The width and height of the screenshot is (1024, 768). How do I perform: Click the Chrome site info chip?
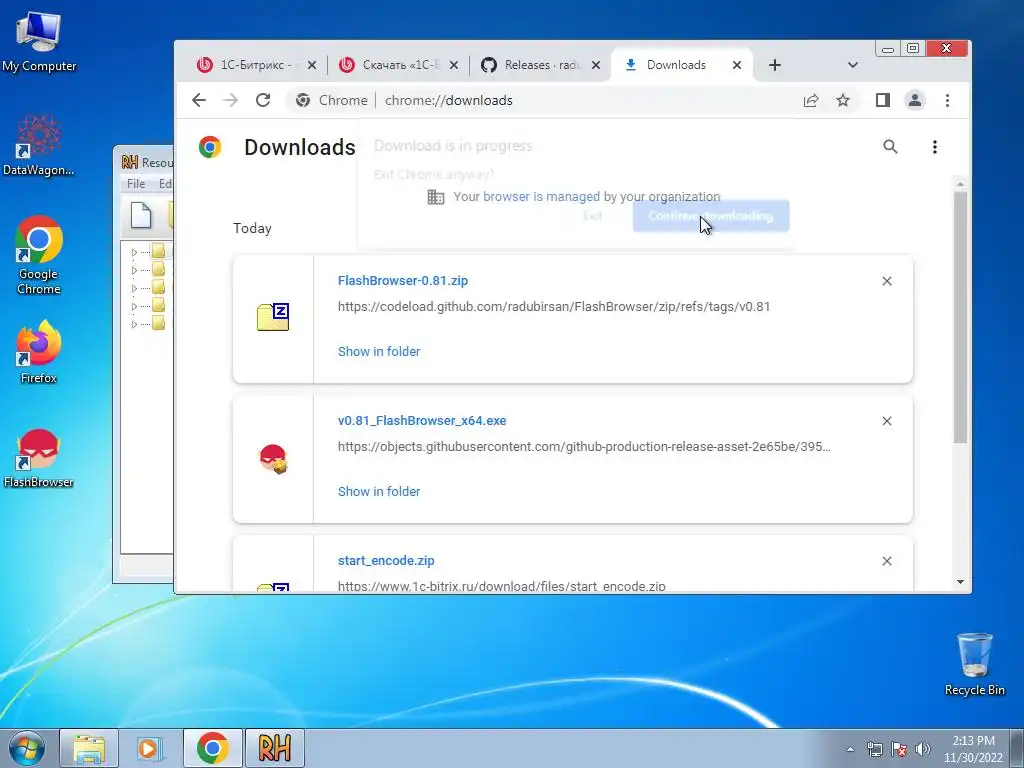(331, 100)
